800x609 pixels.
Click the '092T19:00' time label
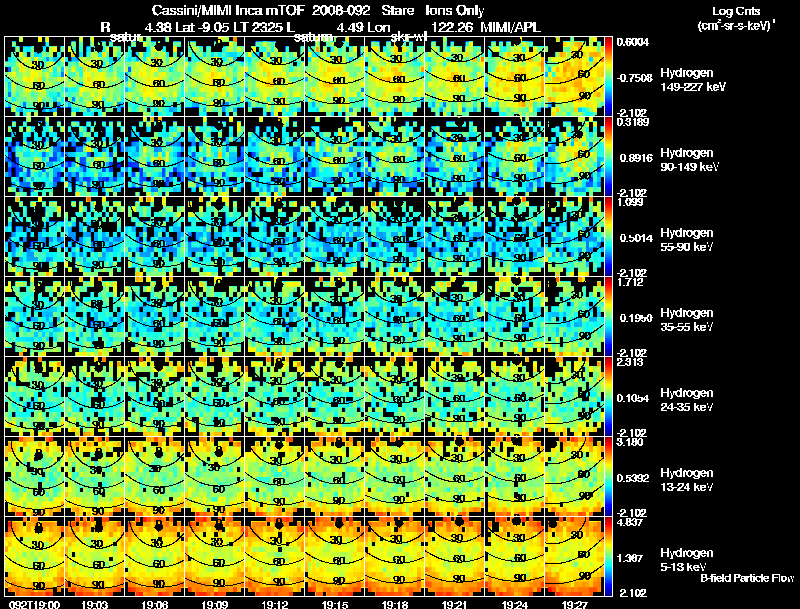click(35, 604)
